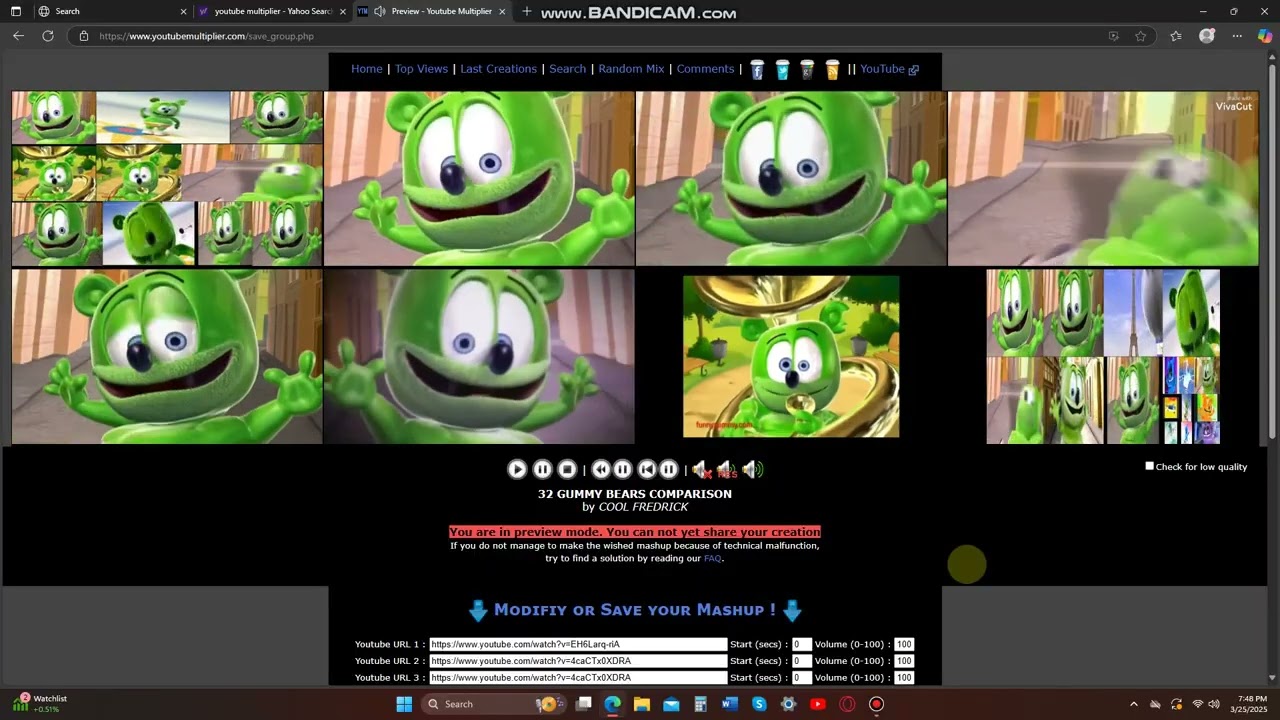The width and height of the screenshot is (1280, 720).
Task: Click the tuba Gummy Bear video
Action: (x=791, y=356)
